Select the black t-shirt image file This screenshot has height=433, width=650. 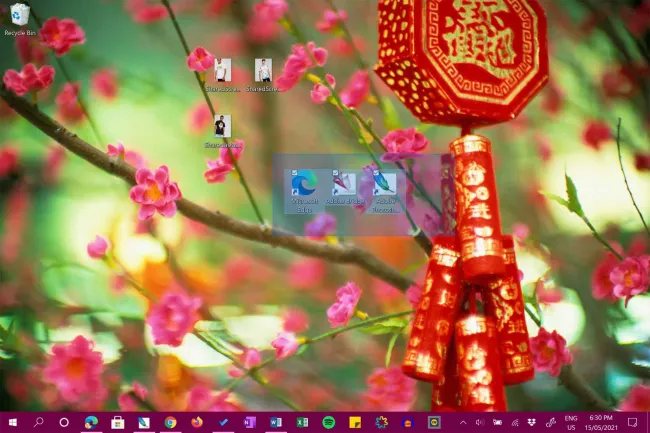pyautogui.click(x=222, y=126)
